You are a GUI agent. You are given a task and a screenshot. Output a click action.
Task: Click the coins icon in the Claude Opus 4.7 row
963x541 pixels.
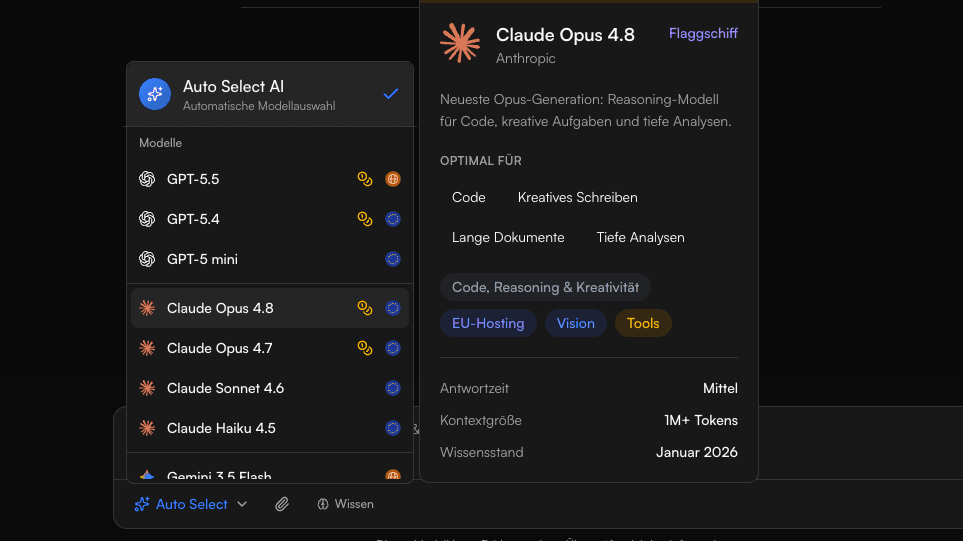pos(365,348)
